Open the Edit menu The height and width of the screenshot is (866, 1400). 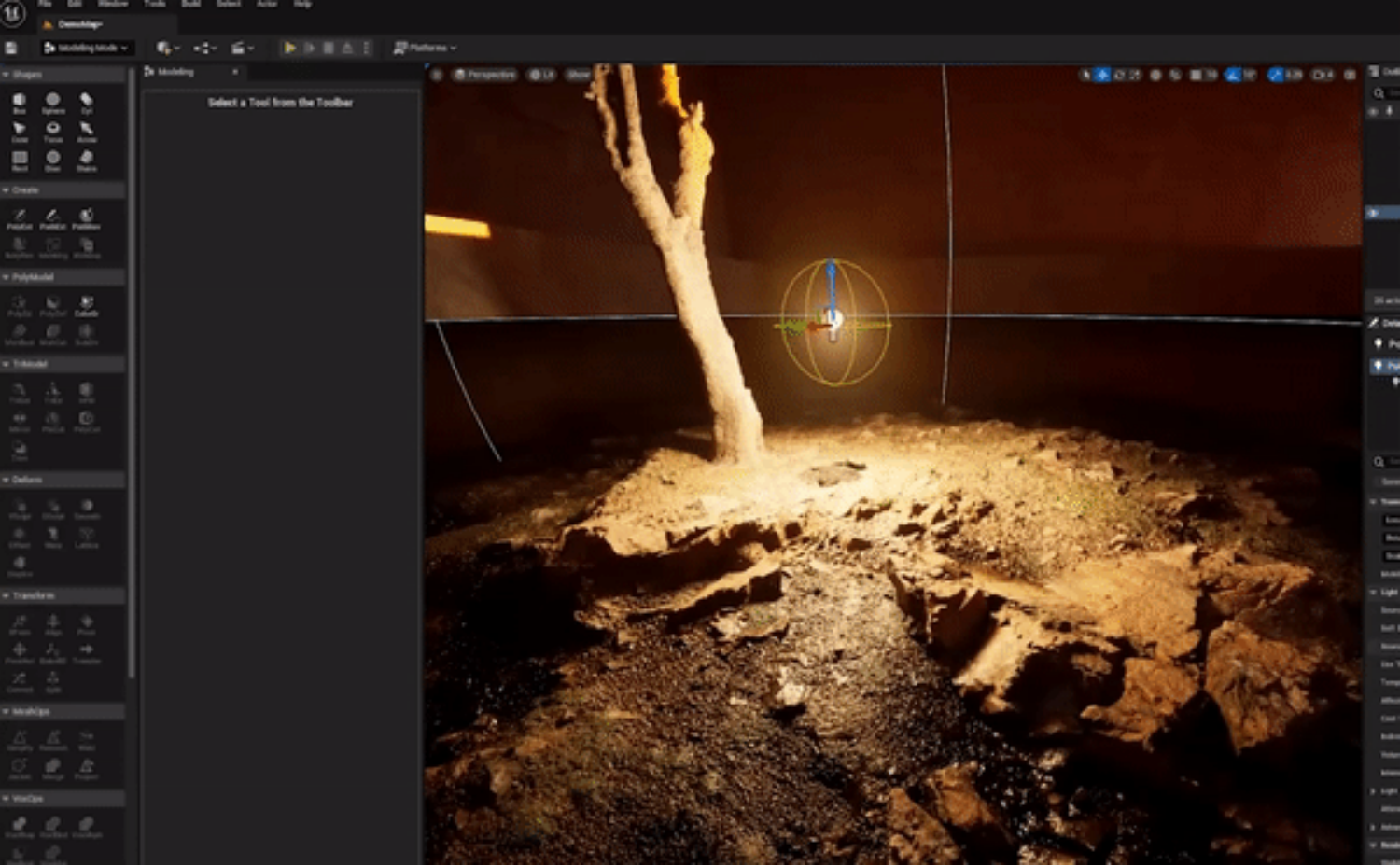(x=75, y=5)
